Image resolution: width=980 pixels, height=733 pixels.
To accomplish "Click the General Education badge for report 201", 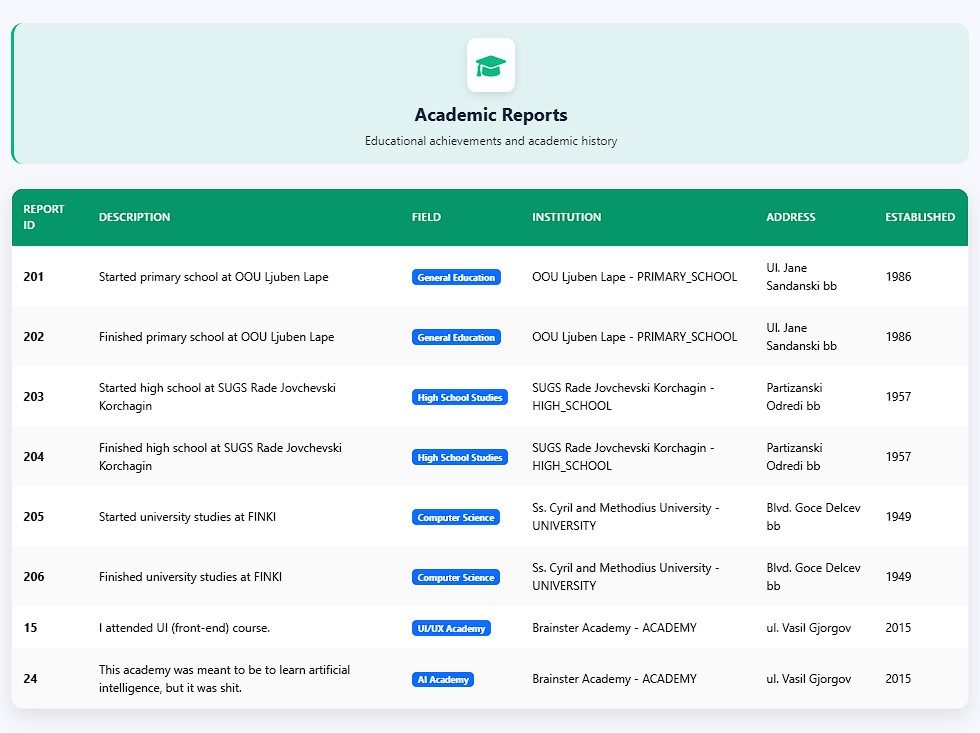I will click(456, 277).
